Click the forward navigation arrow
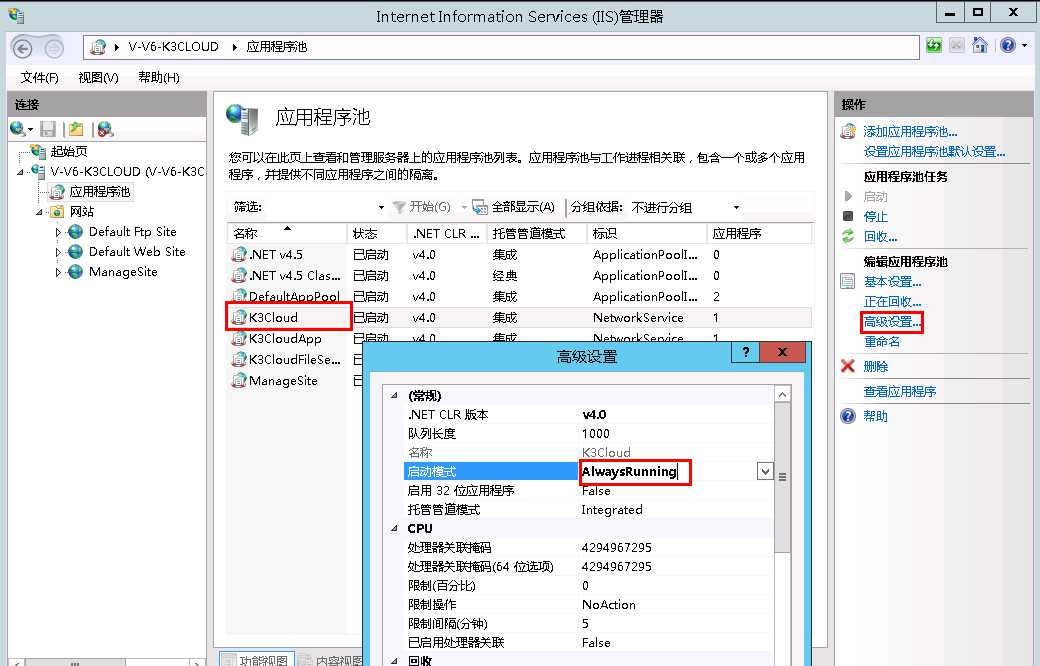The image size is (1040, 666). (x=54, y=48)
